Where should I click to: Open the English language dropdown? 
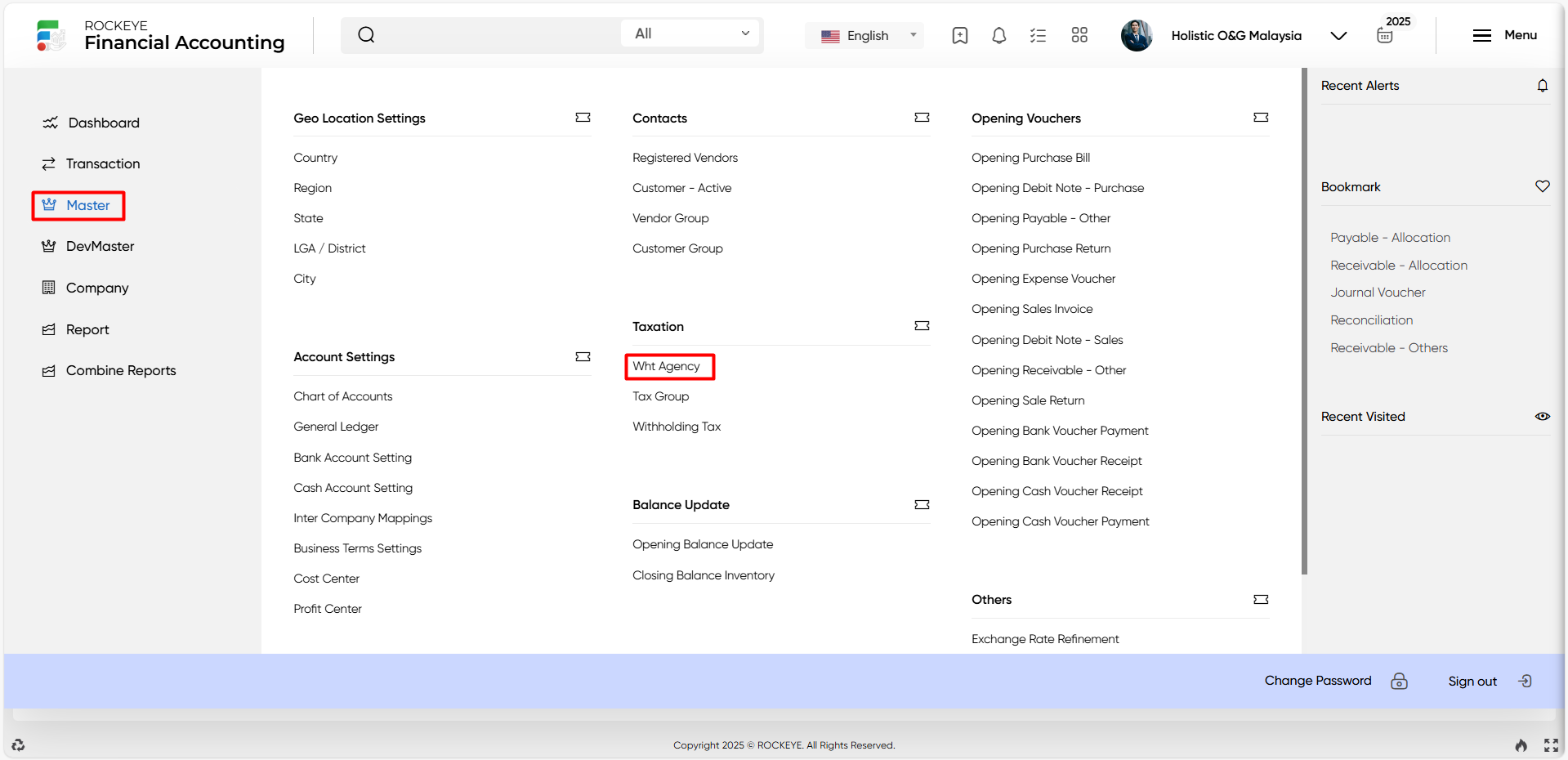[864, 35]
